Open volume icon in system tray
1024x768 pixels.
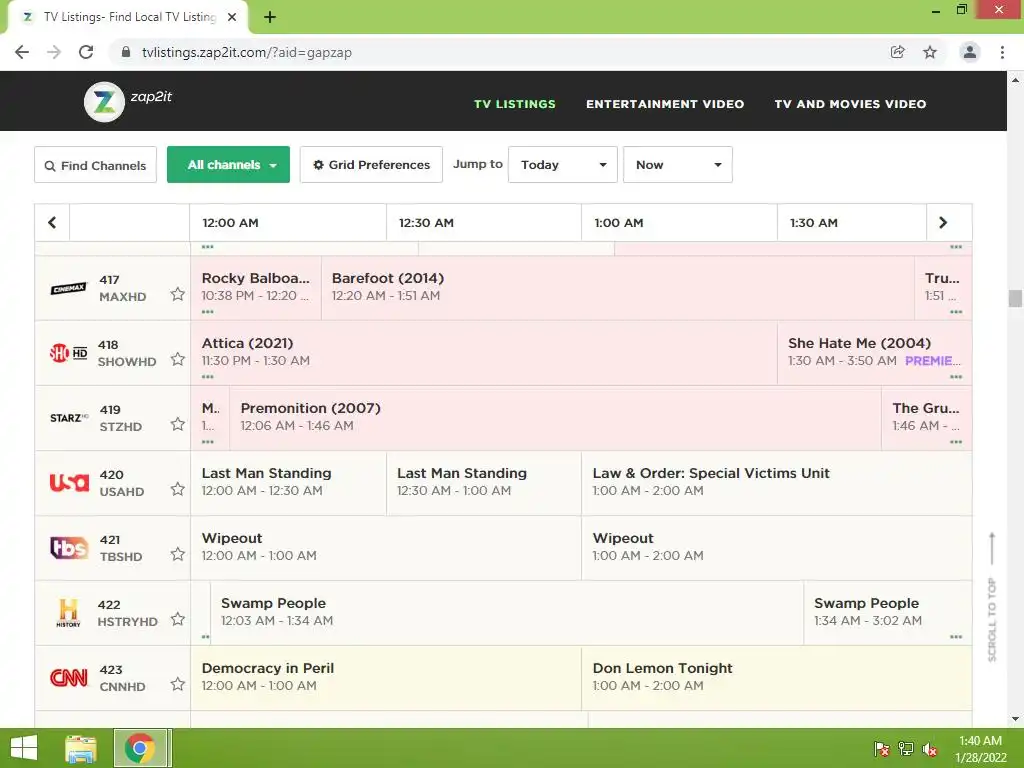pyautogui.click(x=929, y=749)
